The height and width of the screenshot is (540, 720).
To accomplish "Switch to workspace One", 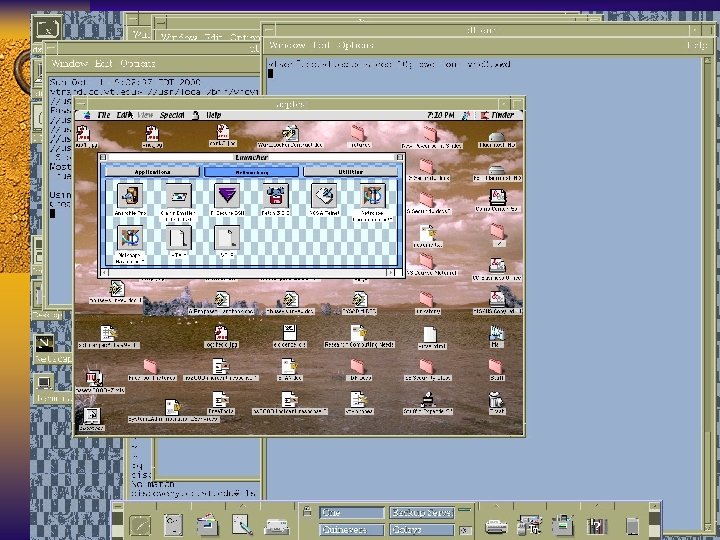I will tap(352, 512).
